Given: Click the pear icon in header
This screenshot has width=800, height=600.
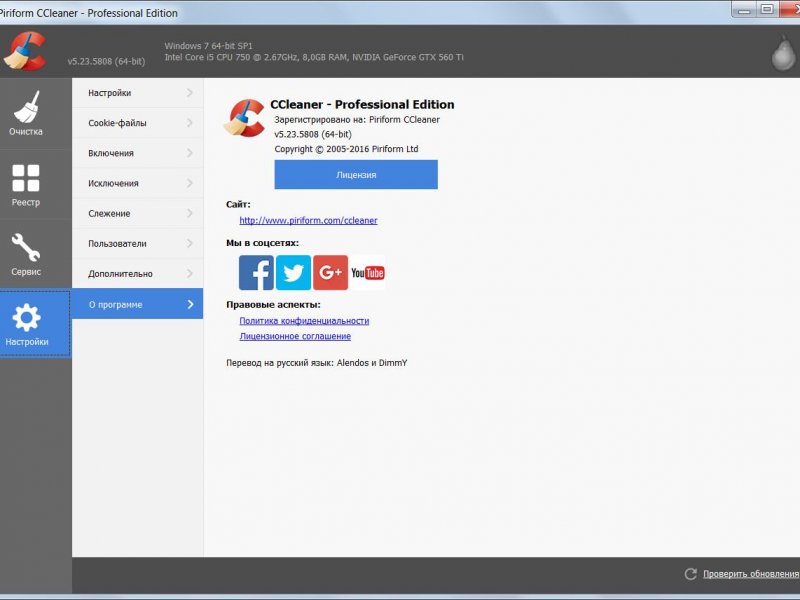Looking at the screenshot, I should (783, 53).
